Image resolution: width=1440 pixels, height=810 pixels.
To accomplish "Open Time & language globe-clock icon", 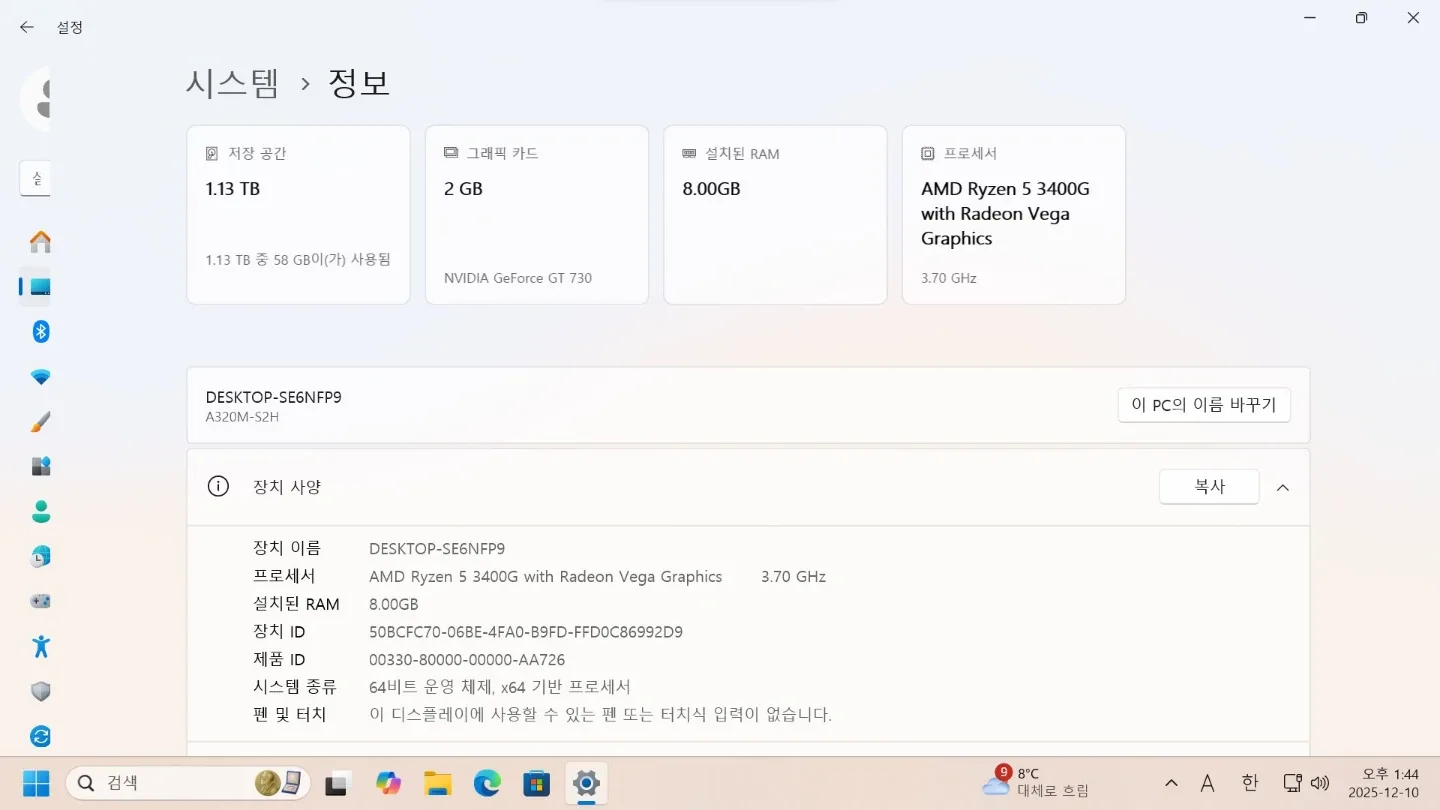I will (41, 557).
